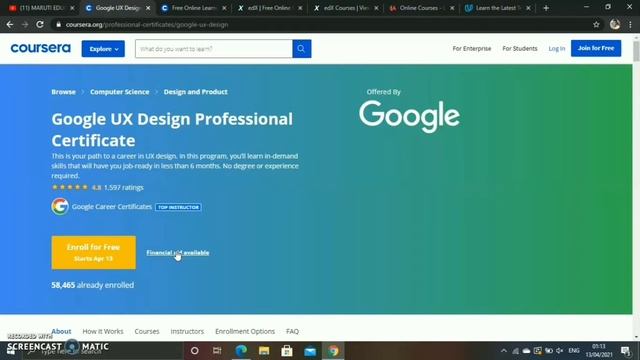
Task: Click the browser back arrow
Action: 10,24
